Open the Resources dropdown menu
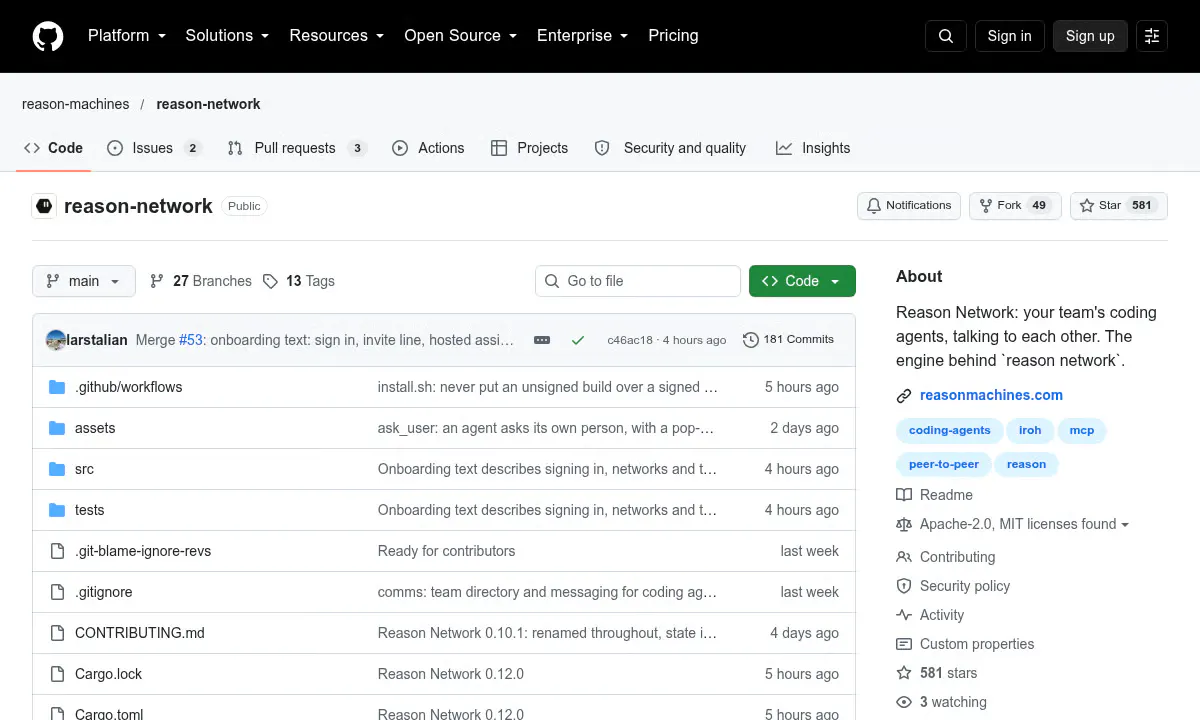The height and width of the screenshot is (720, 1200). click(337, 36)
